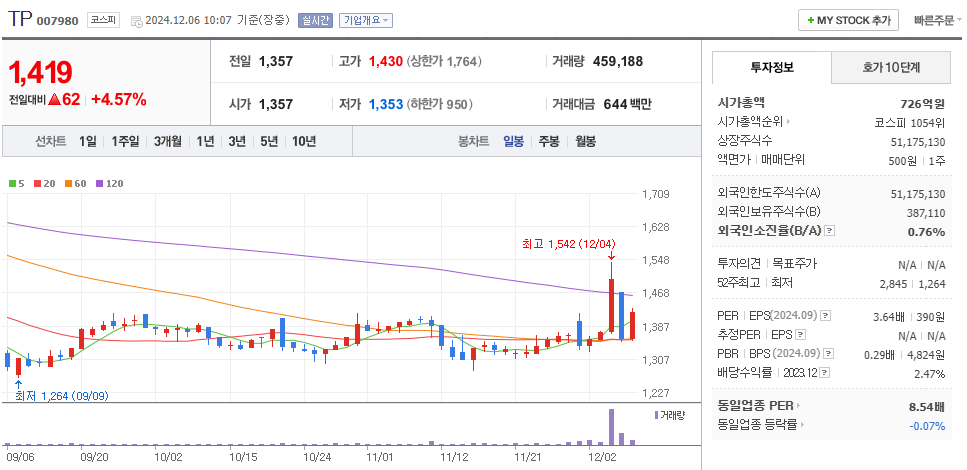Click the current price 1,419
This screenshot has height=470, width=967.
40,73
